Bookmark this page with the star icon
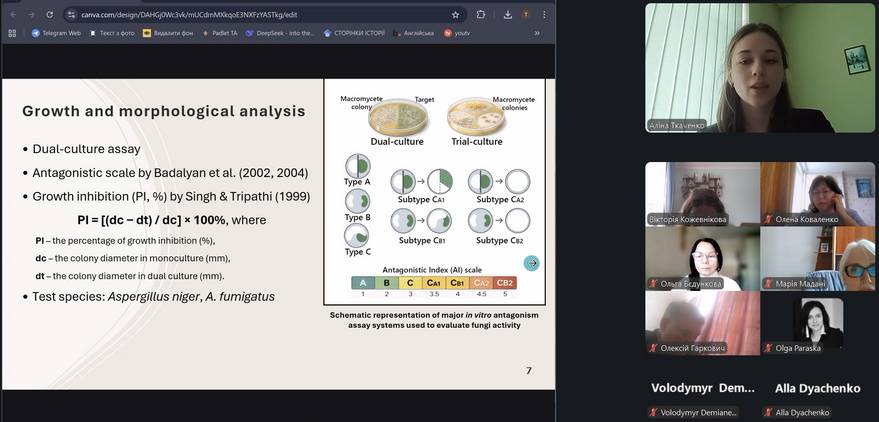 point(456,15)
